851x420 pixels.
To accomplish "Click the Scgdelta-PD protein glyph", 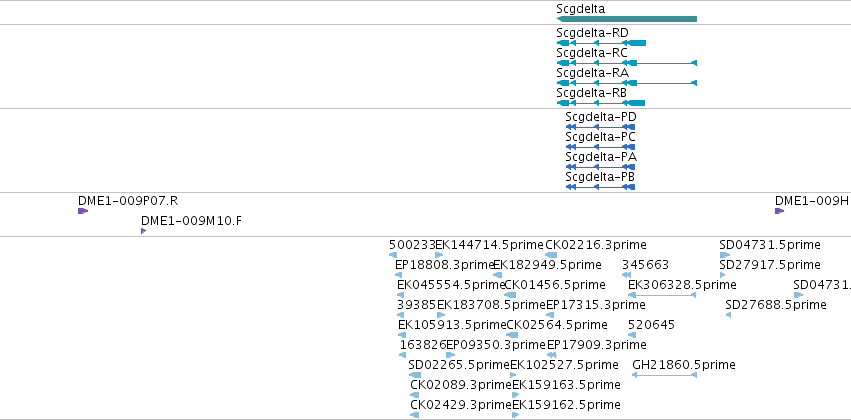I will coord(600,127).
